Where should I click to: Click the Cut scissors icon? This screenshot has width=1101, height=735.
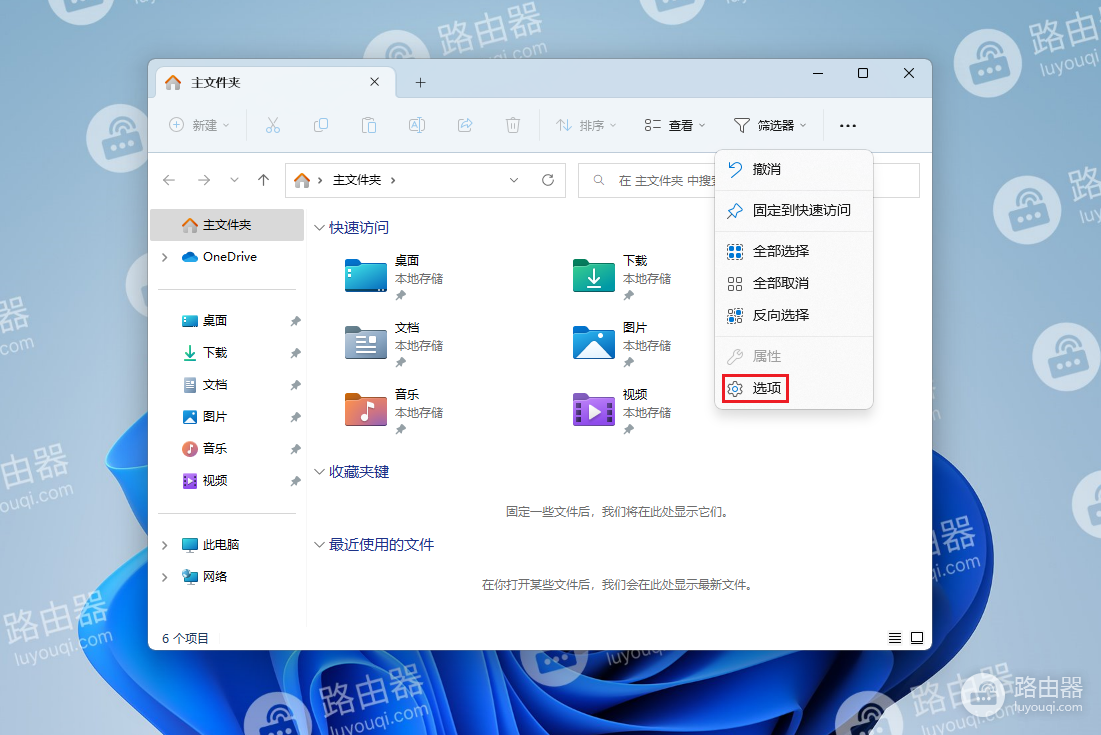(272, 125)
